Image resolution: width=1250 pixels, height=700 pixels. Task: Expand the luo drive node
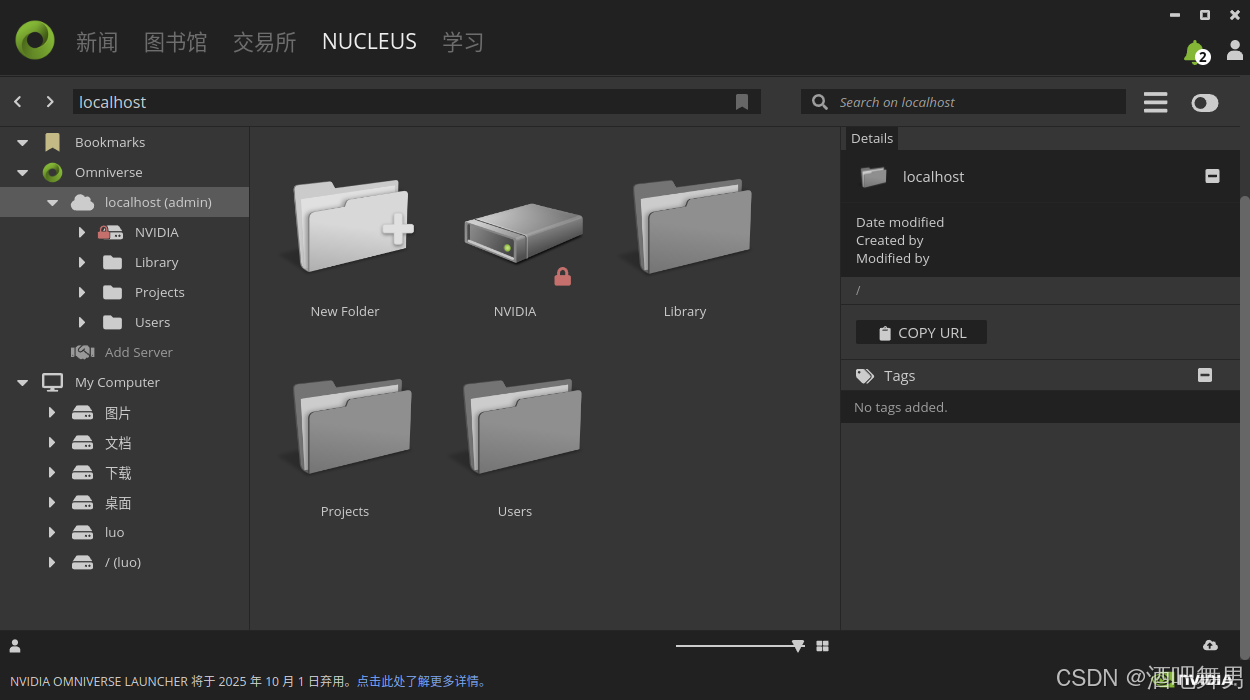coord(52,532)
